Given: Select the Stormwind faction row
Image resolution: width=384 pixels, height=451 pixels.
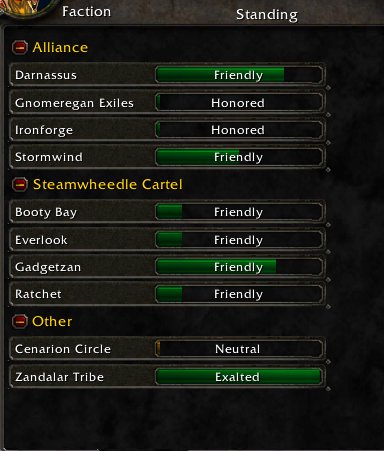Looking at the screenshot, I should 168,157.
